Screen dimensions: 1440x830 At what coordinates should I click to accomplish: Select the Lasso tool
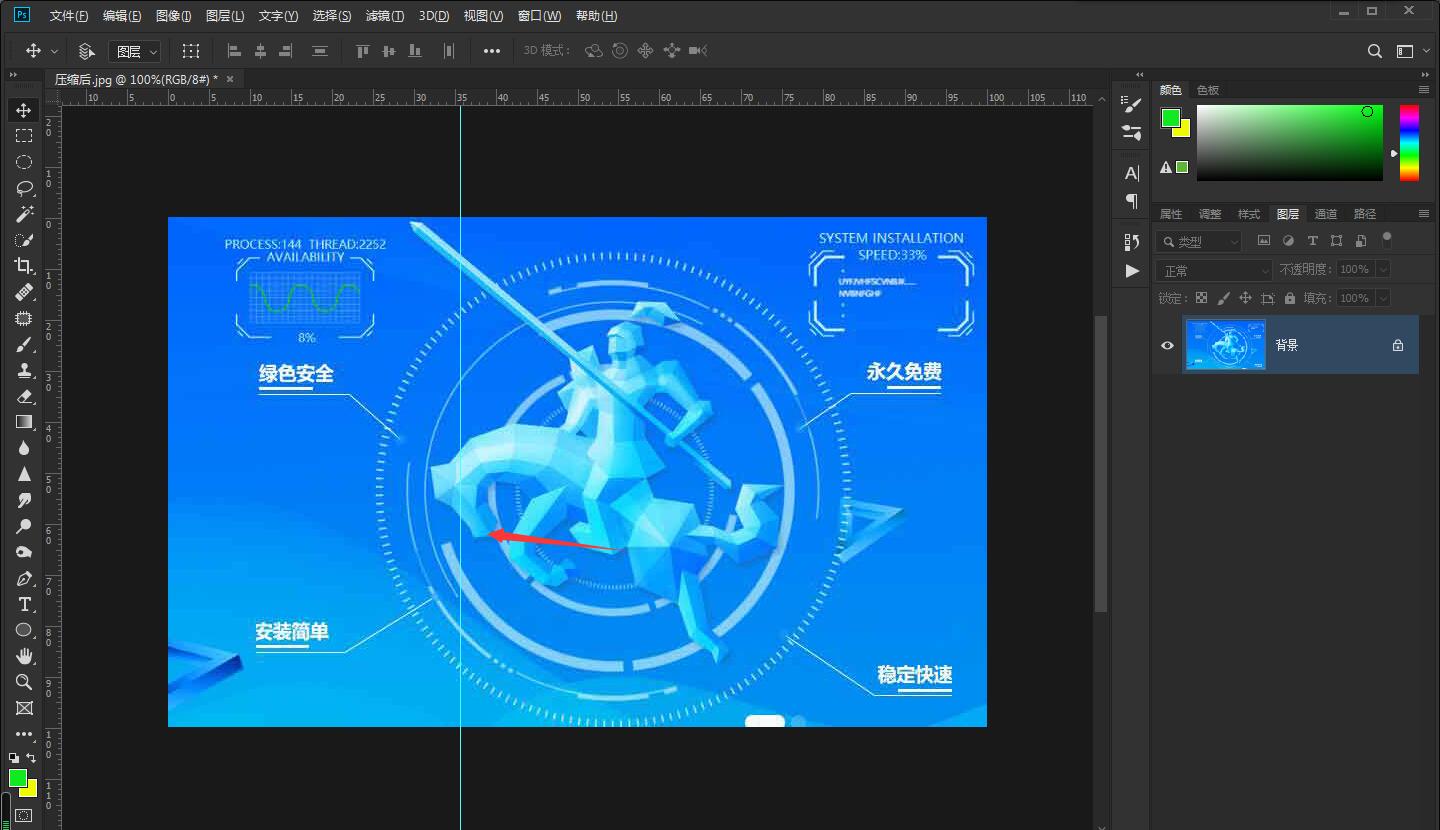24,188
